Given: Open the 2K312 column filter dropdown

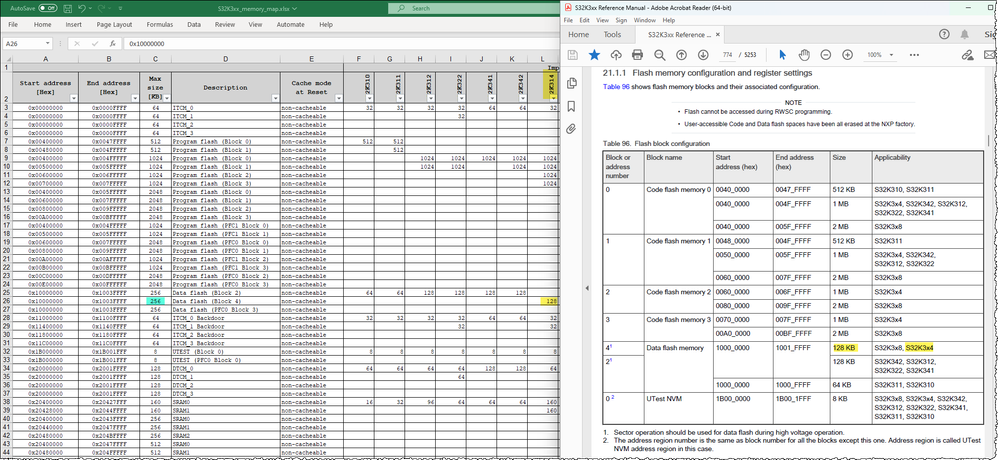Looking at the screenshot, I should [x=432, y=99].
